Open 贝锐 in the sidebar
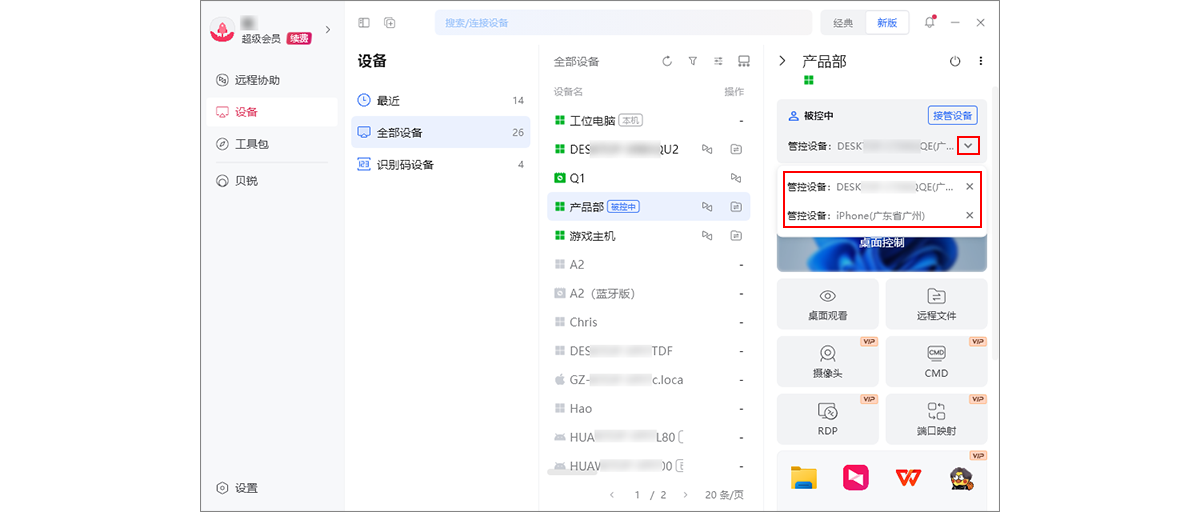1200x512 pixels. click(x=270, y=181)
